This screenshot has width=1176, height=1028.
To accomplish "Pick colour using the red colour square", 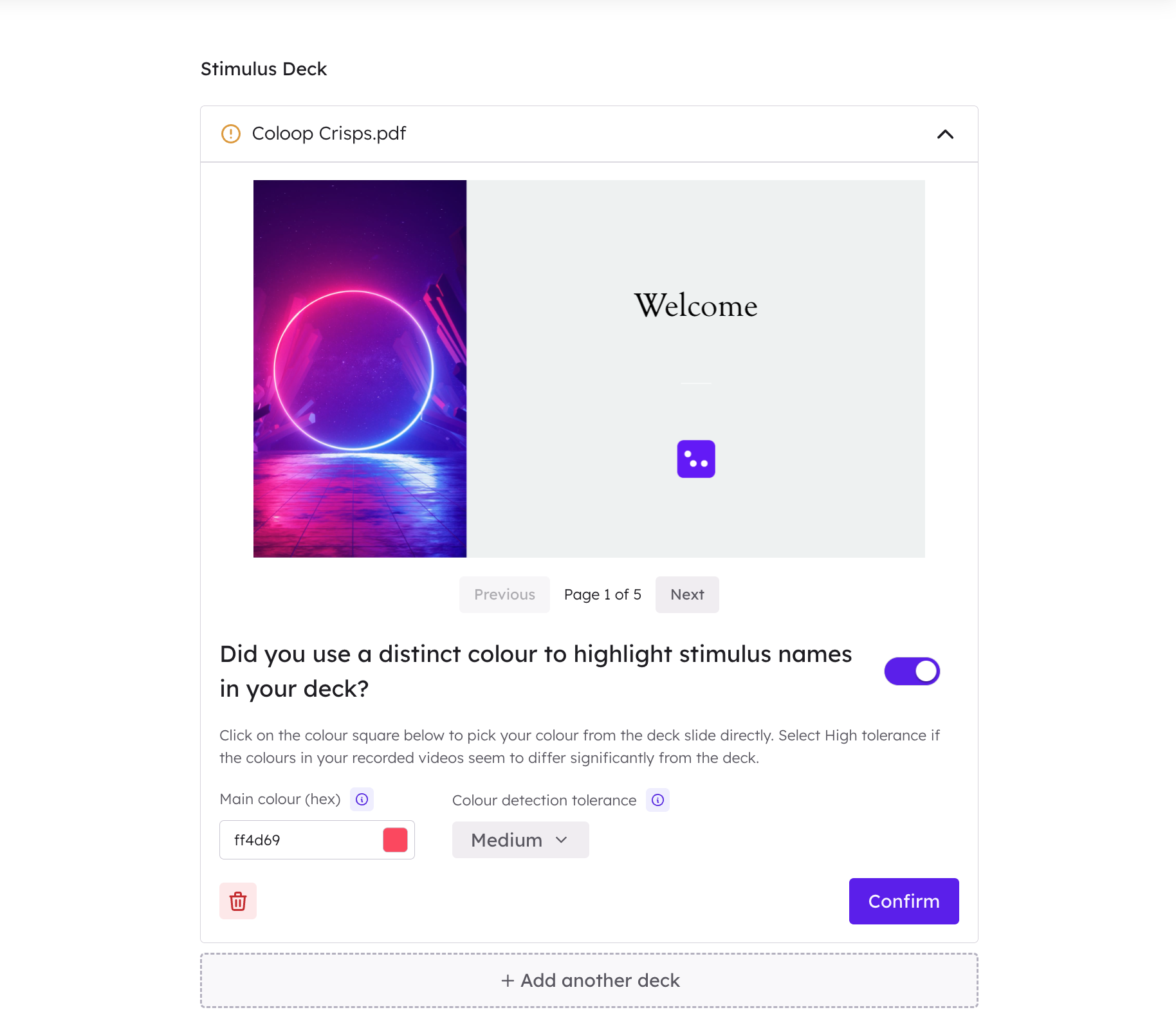I will [395, 840].
